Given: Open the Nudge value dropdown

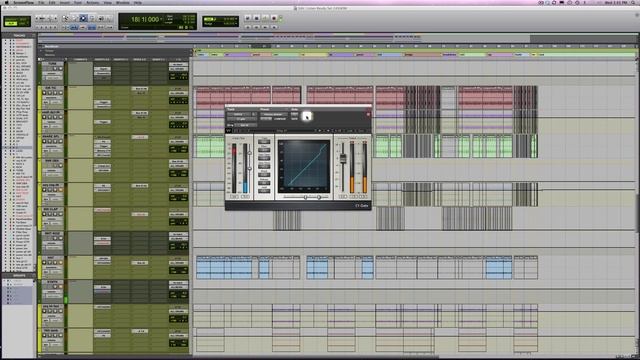Looking at the screenshot, I should click(236, 23).
